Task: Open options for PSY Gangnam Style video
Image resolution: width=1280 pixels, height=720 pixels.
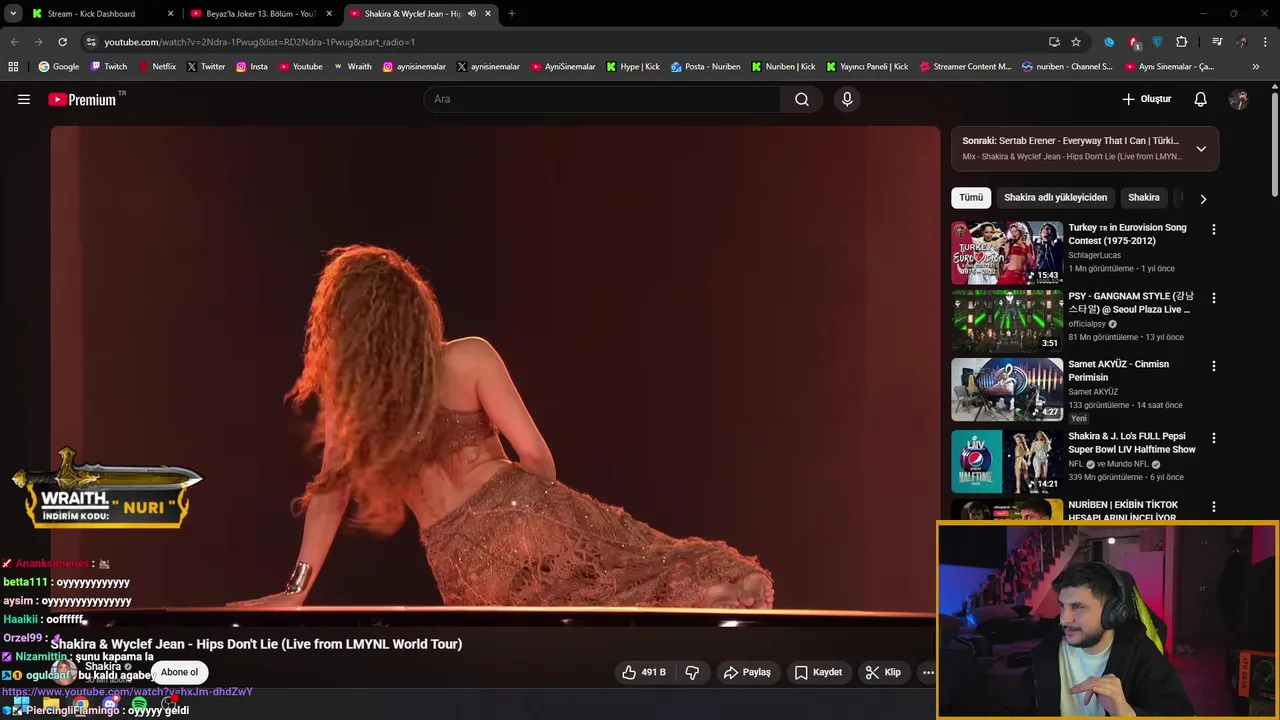Action: (1214, 298)
